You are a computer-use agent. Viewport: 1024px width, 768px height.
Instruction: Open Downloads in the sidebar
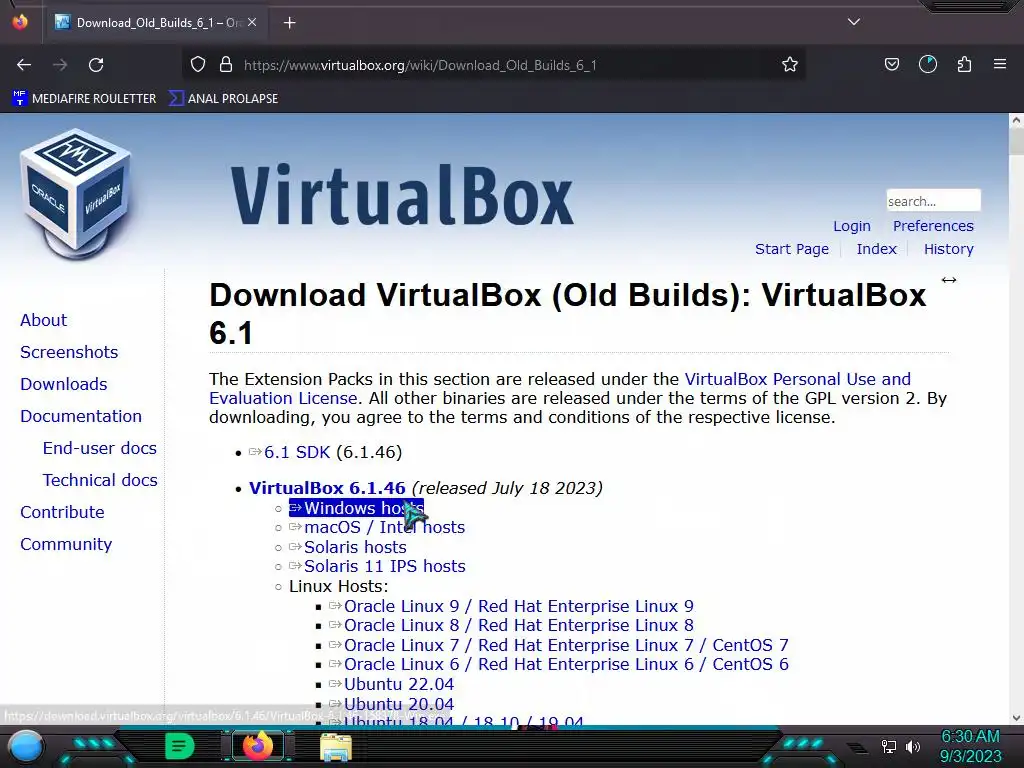pos(63,385)
